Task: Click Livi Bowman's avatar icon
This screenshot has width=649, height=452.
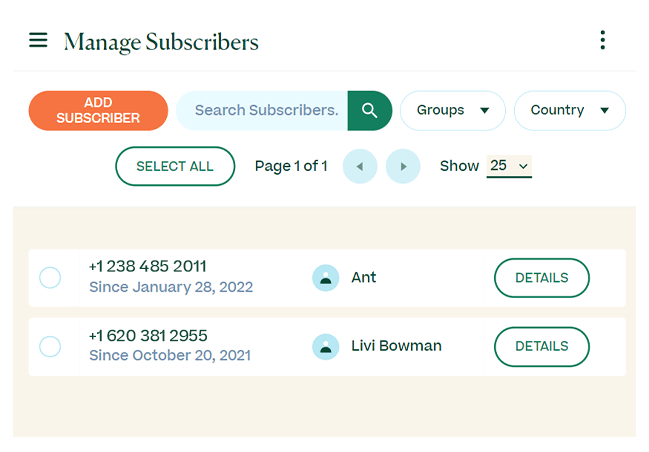Action: click(326, 347)
